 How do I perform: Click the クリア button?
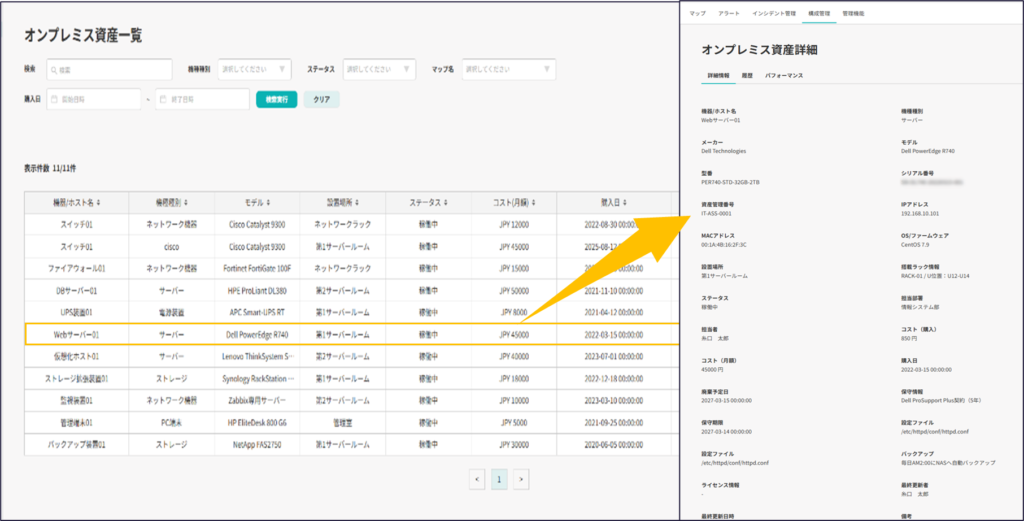[x=321, y=100]
